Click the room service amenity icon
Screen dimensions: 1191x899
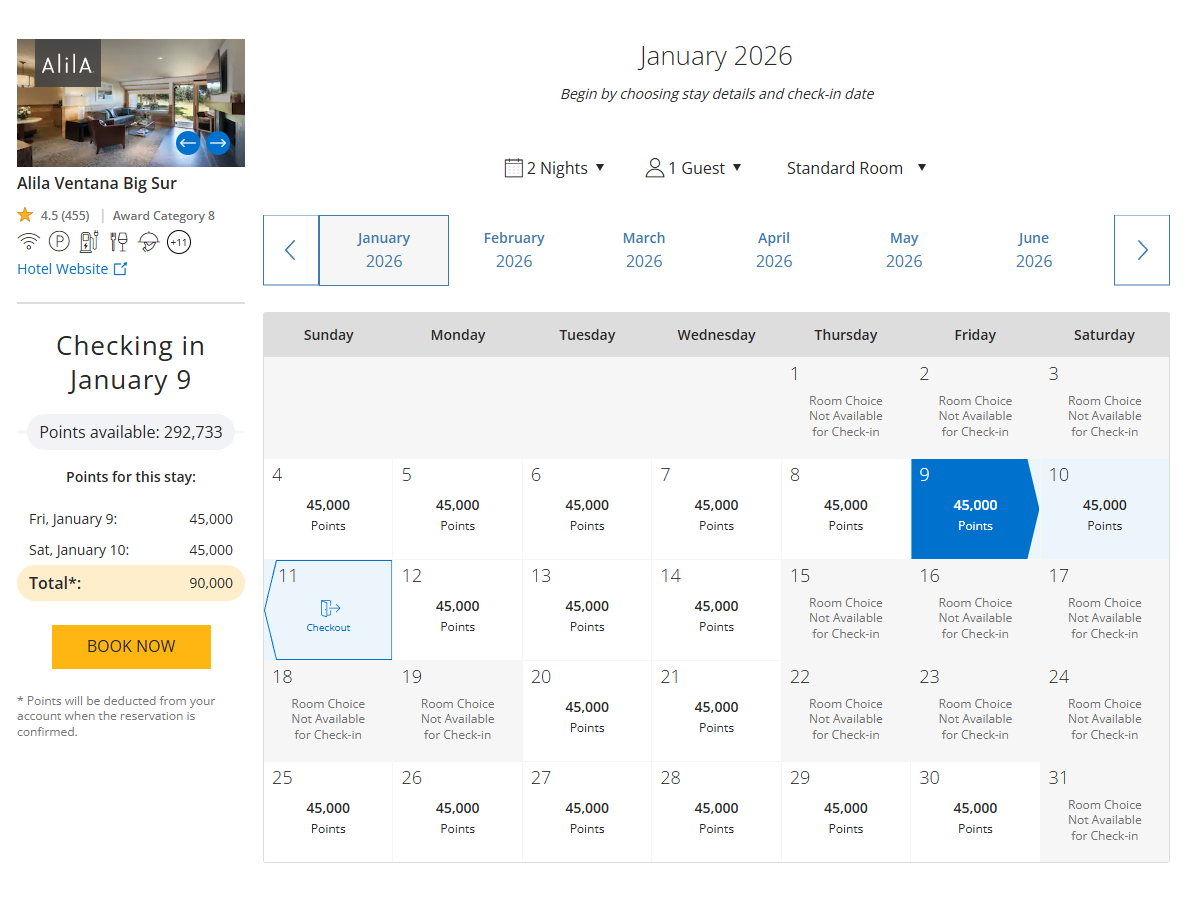coord(149,242)
